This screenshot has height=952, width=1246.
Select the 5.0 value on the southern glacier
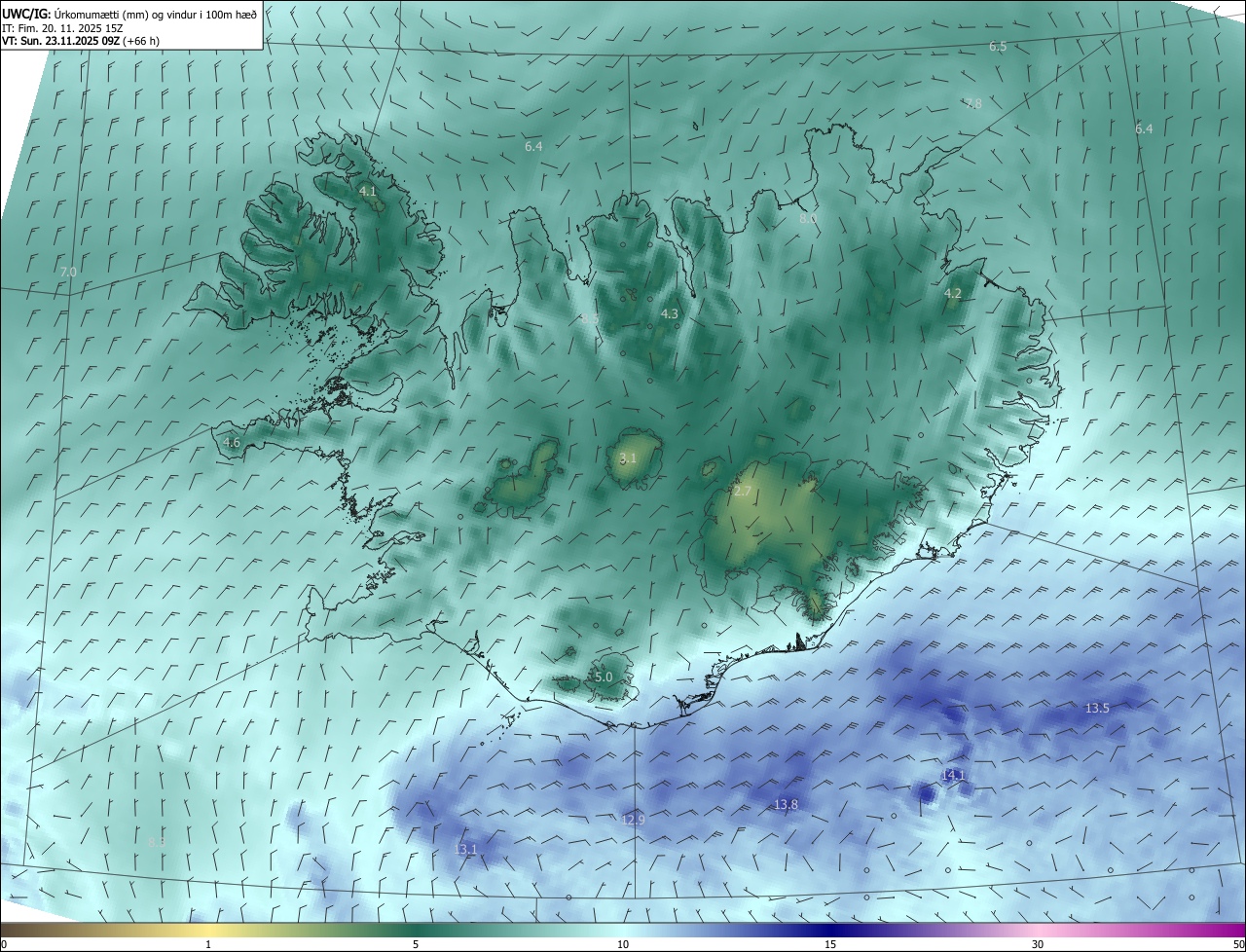tap(604, 677)
